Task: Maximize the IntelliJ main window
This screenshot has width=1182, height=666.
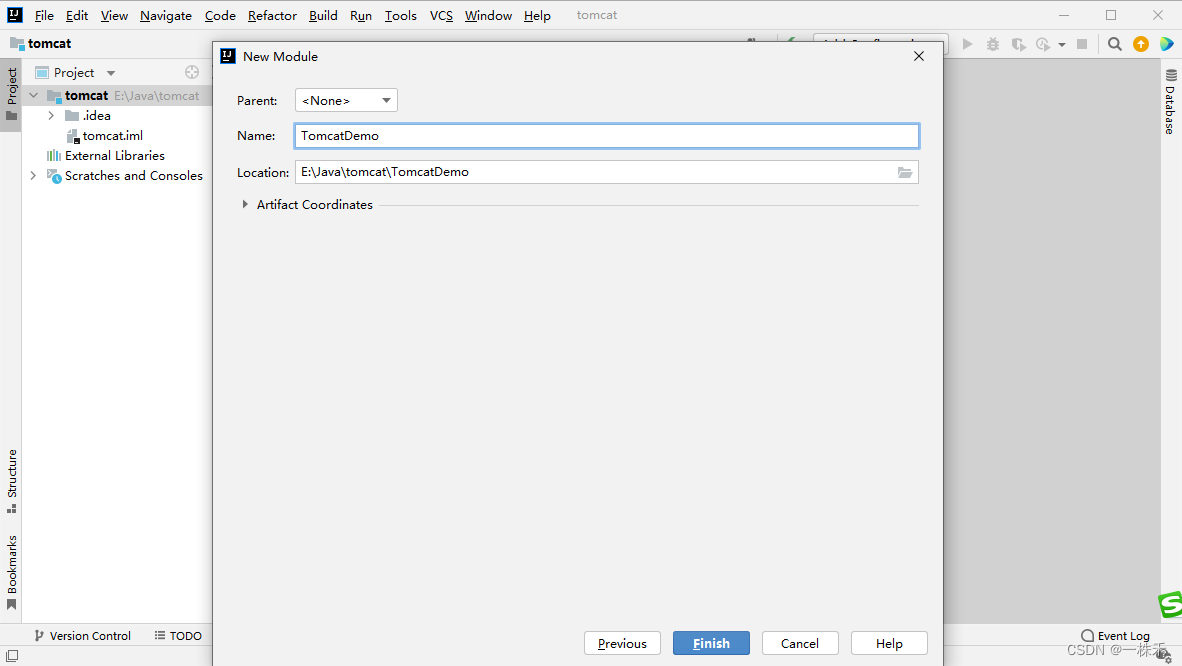Action: click(x=1111, y=15)
